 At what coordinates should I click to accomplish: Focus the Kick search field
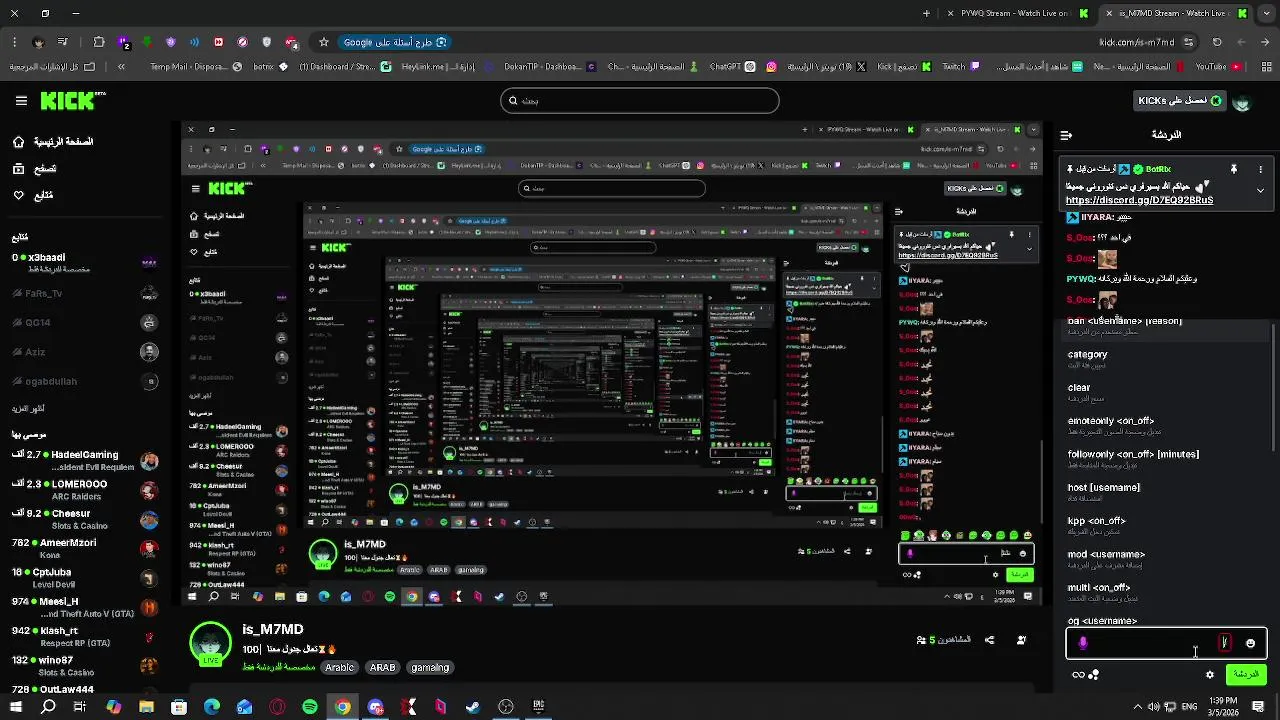click(x=640, y=101)
